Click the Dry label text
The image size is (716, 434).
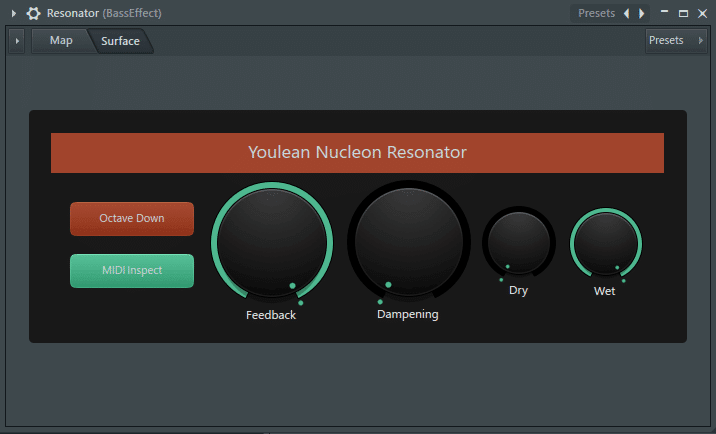(518, 291)
